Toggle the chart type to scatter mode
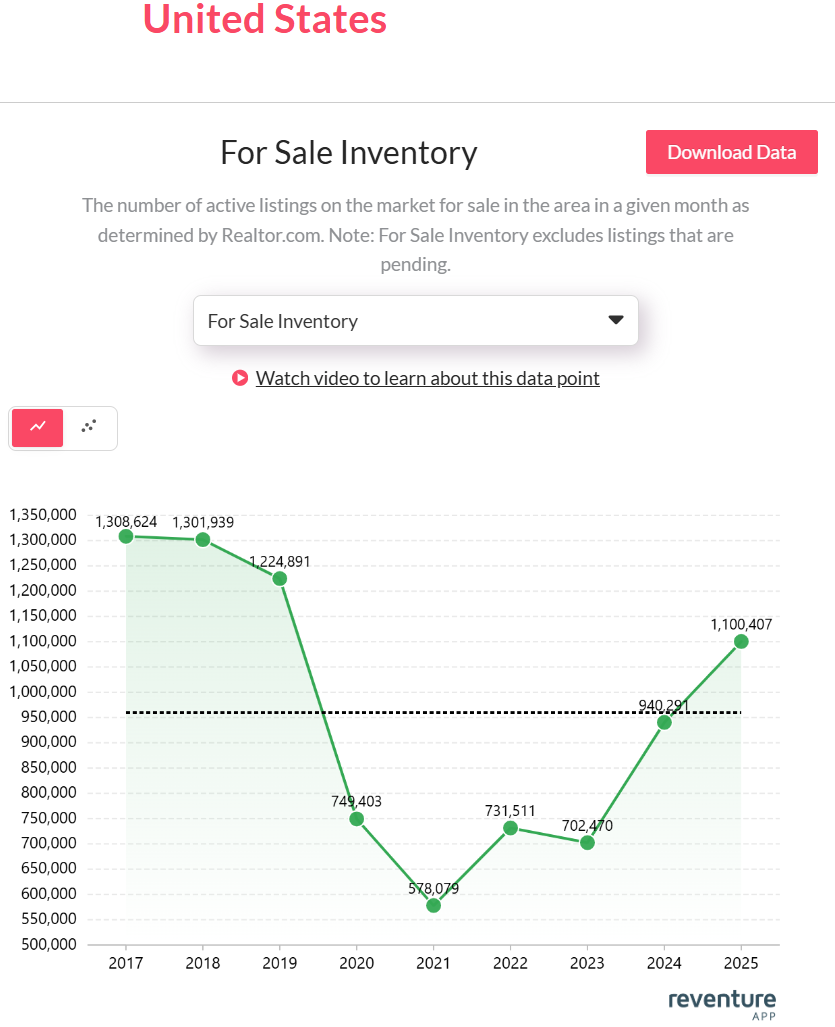The width and height of the screenshot is (835, 1027). 88,428
